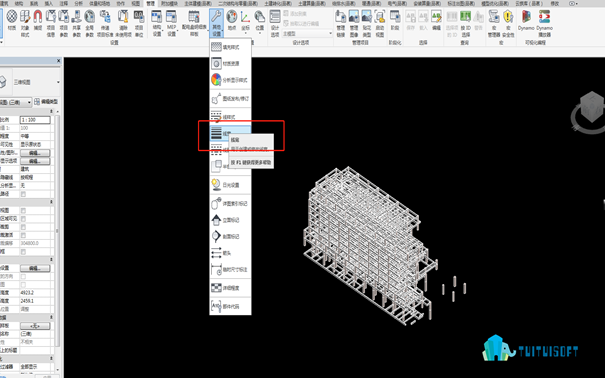
Task: Open the MEP 设置 dropdown
Action: [x=171, y=23]
